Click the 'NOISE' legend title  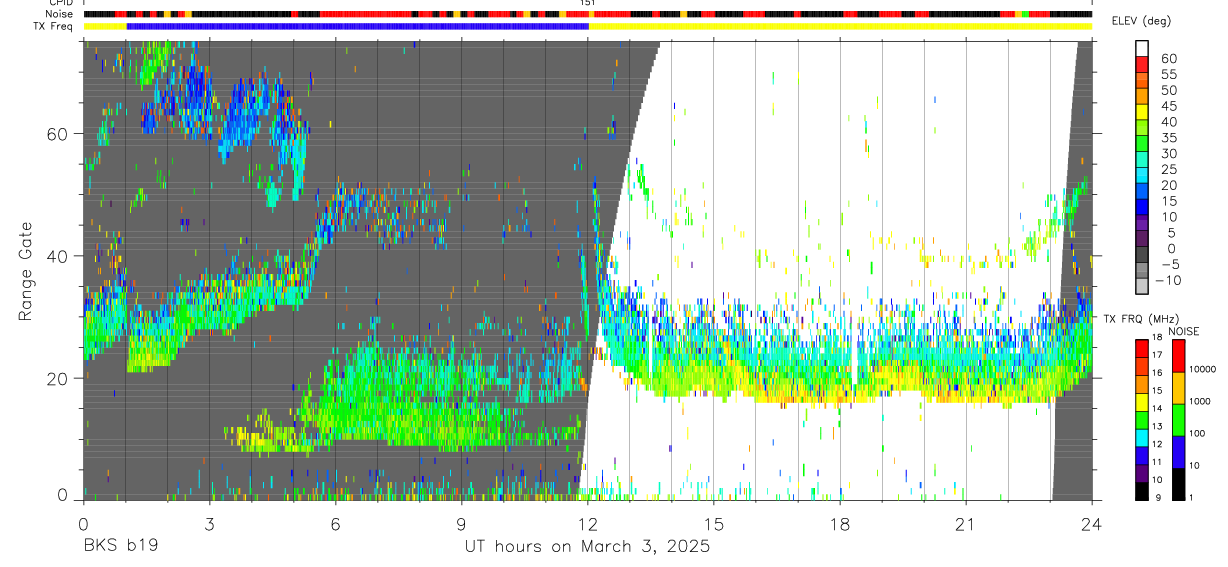[x=1184, y=332]
